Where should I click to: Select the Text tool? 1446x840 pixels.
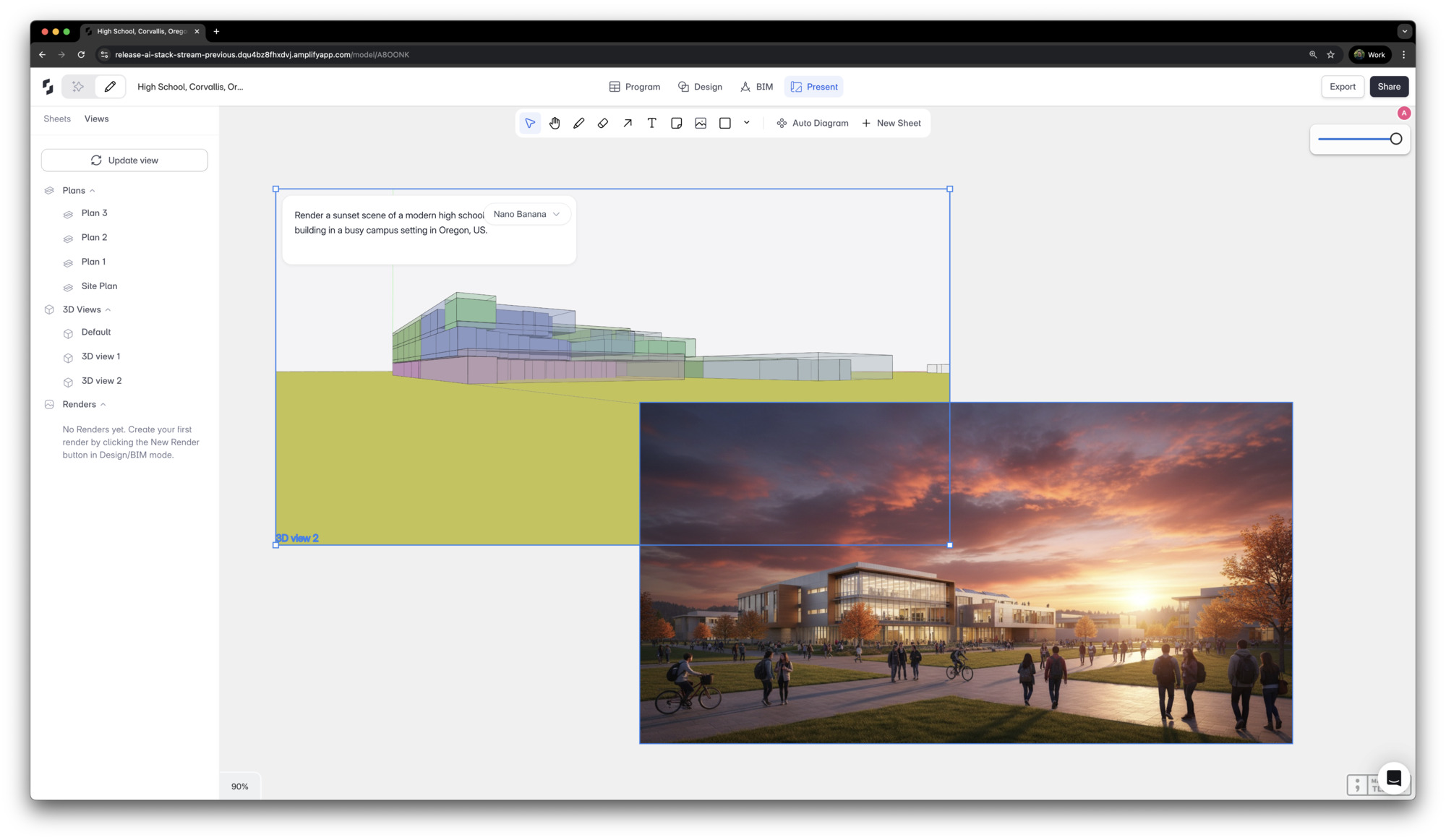[x=651, y=123]
